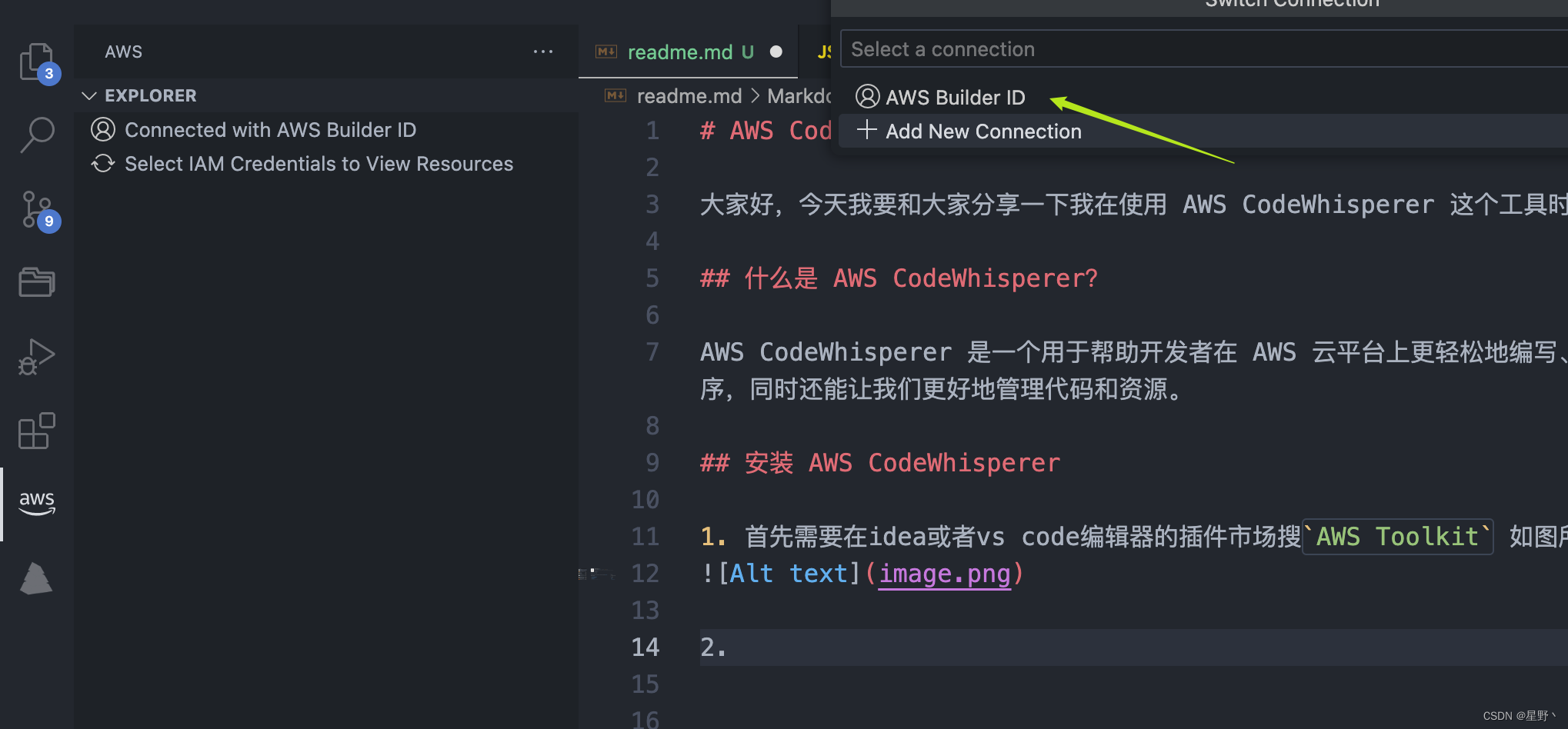The height and width of the screenshot is (729, 1568).
Task: Click the plus icon of Add New Connection
Action: [867, 130]
